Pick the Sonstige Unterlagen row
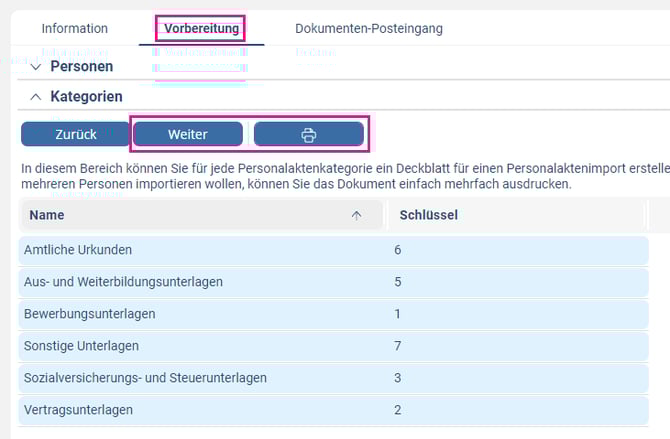 [81, 345]
